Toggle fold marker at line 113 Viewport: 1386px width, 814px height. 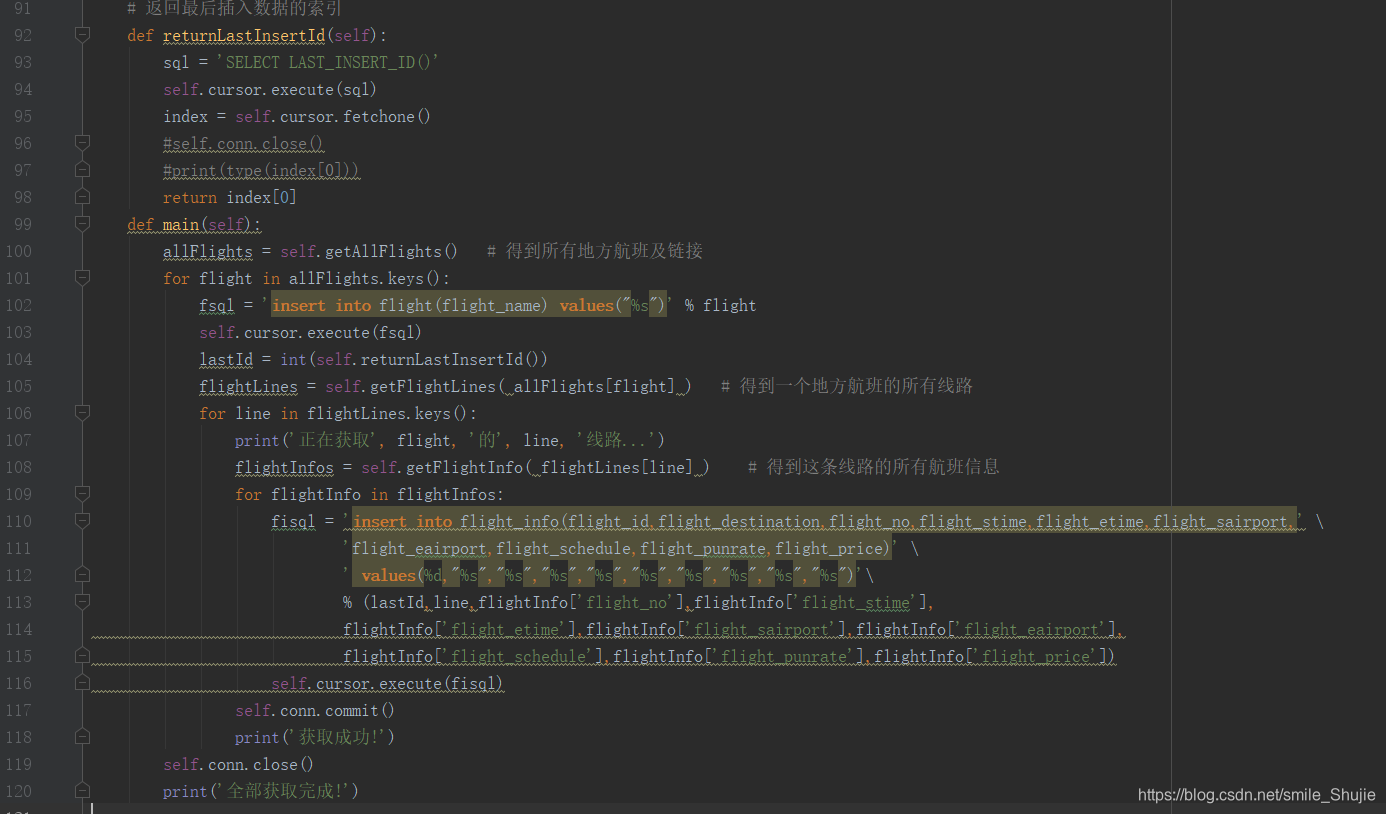[82, 602]
